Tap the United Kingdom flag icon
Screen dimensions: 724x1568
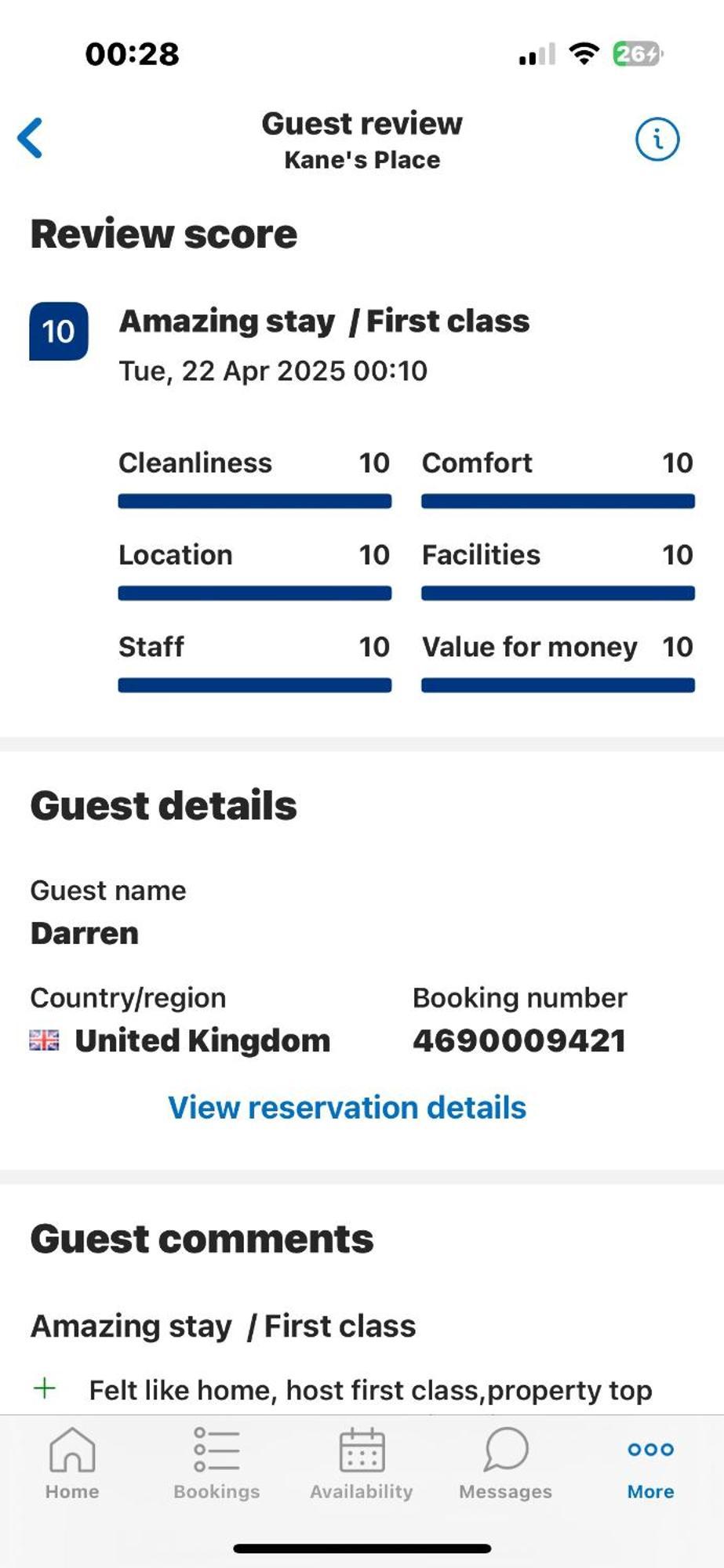coord(44,1040)
